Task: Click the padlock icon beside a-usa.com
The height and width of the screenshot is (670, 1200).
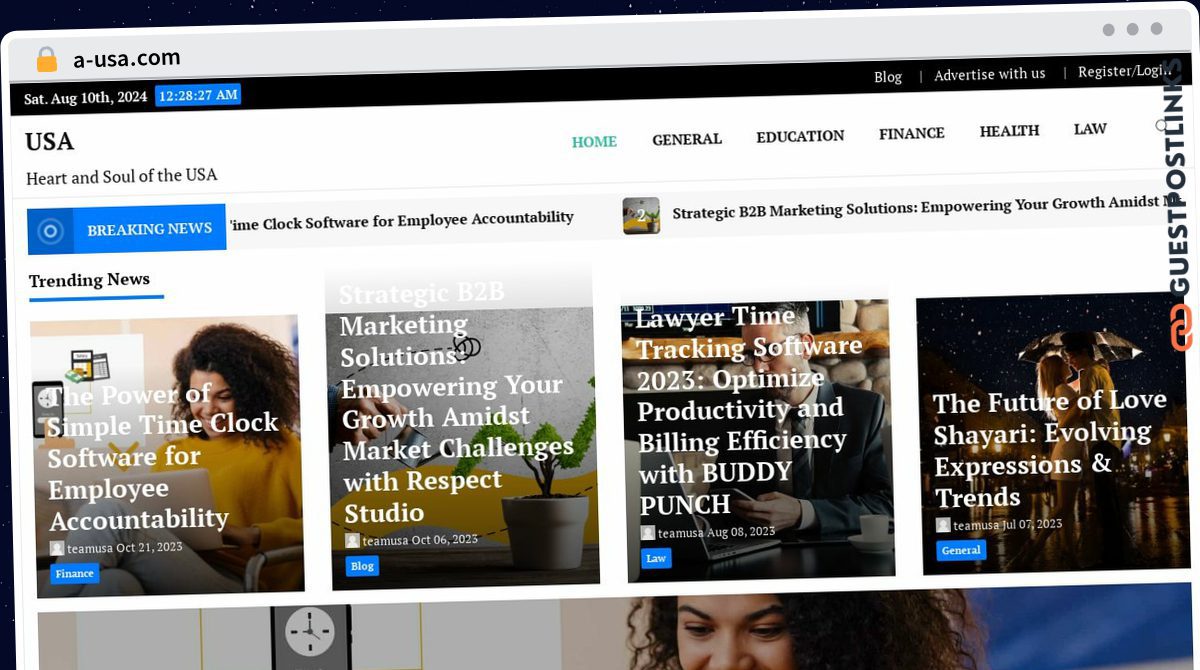Action: 47,60
